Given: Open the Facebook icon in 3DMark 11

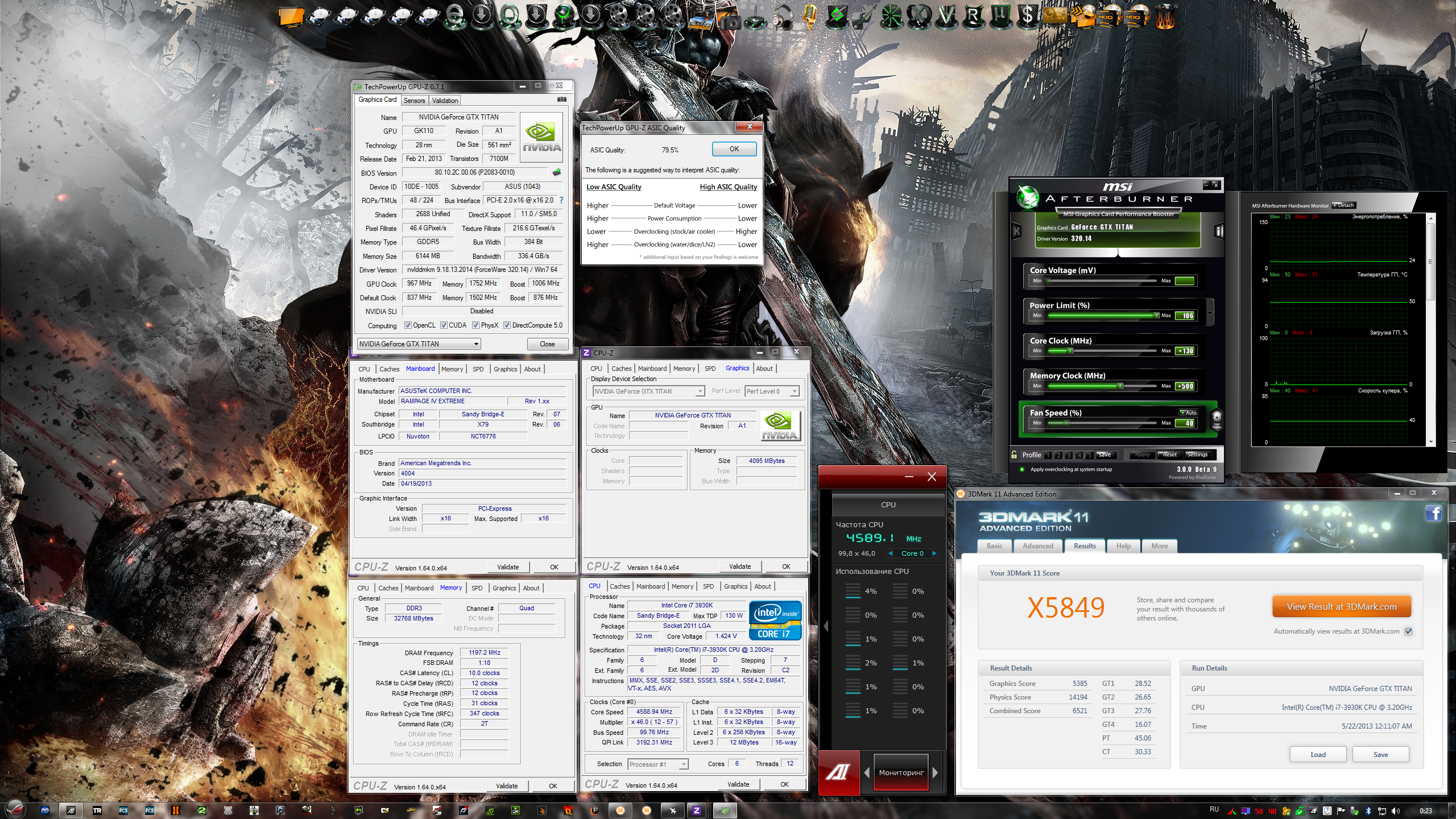Looking at the screenshot, I should 1433,514.
